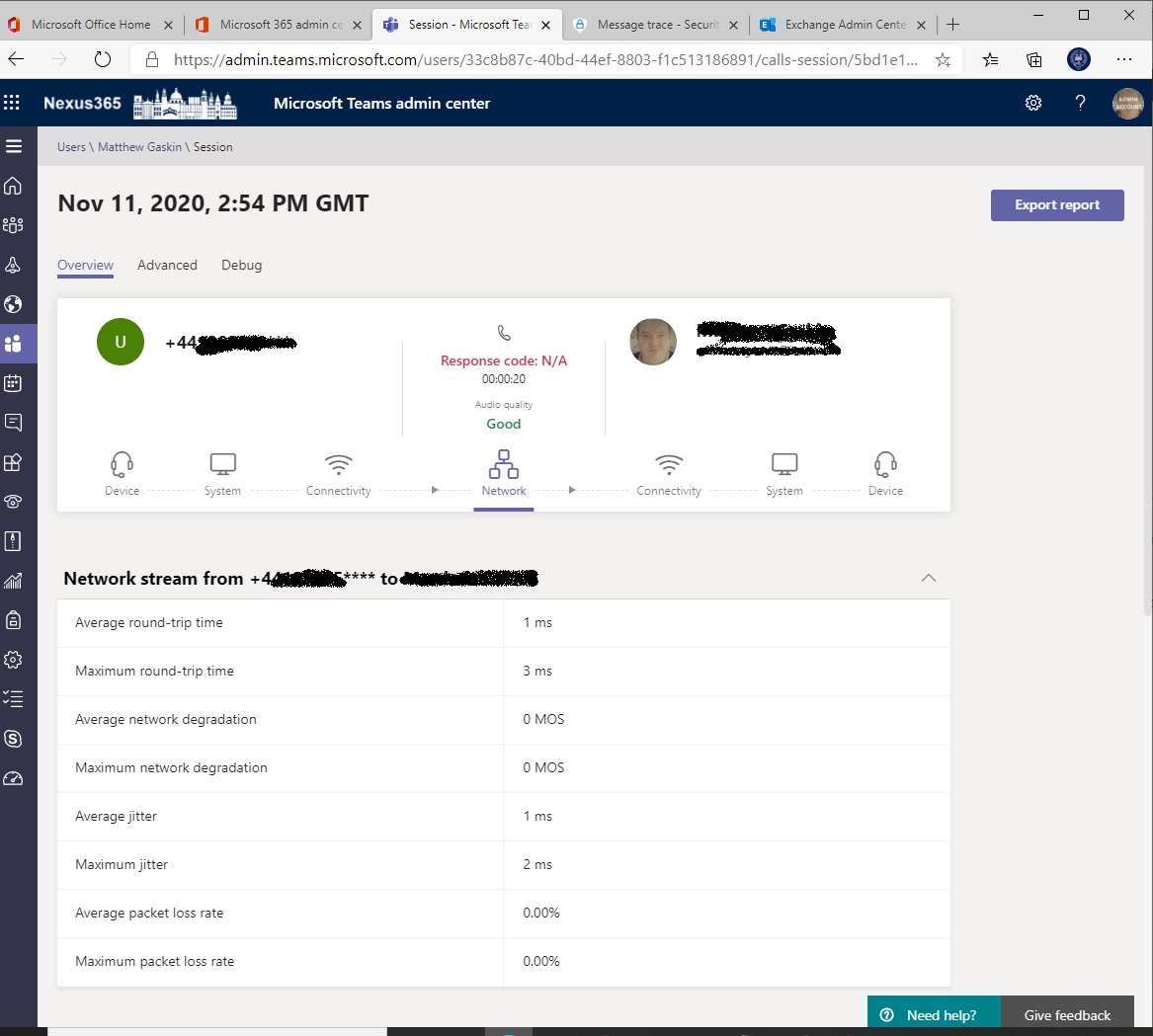Collapse the Network stream section chevron
Viewport: 1153px width, 1036px height.
(929, 578)
